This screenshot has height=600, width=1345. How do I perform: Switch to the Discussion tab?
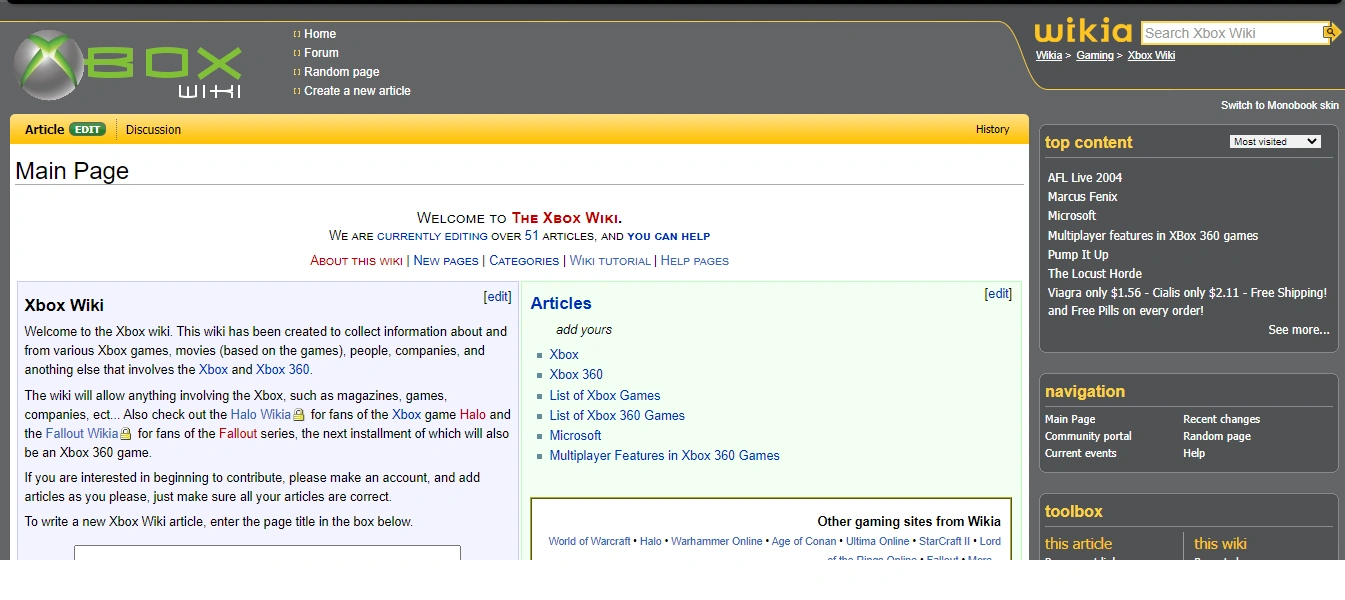coord(153,130)
